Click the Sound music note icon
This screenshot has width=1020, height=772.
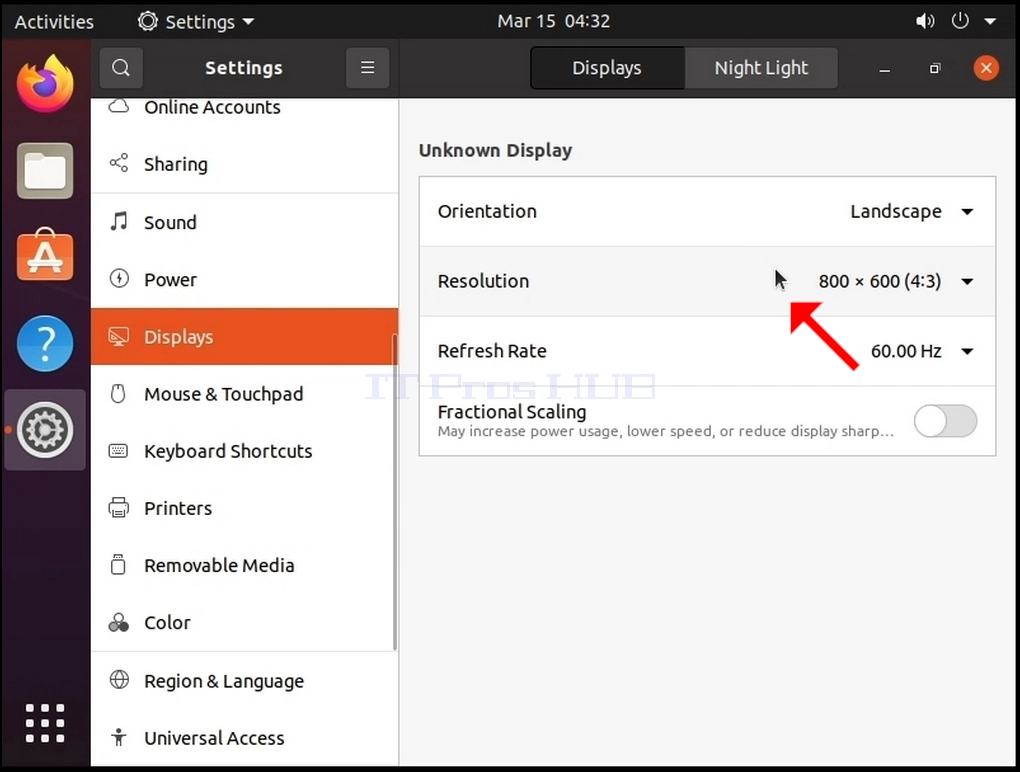pos(118,221)
